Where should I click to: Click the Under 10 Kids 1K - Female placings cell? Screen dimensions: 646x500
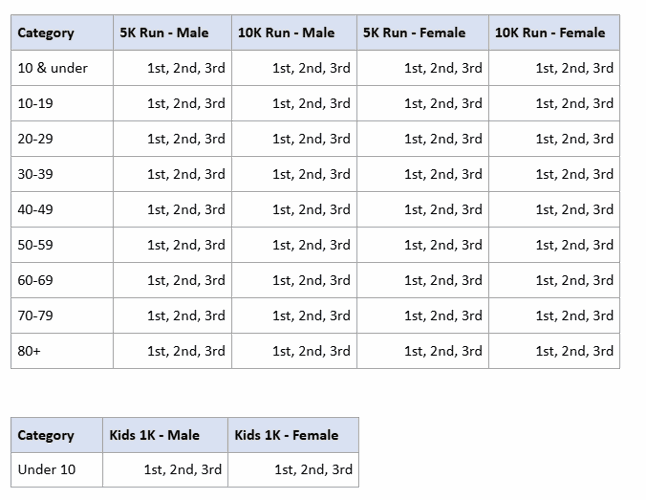coord(313,469)
